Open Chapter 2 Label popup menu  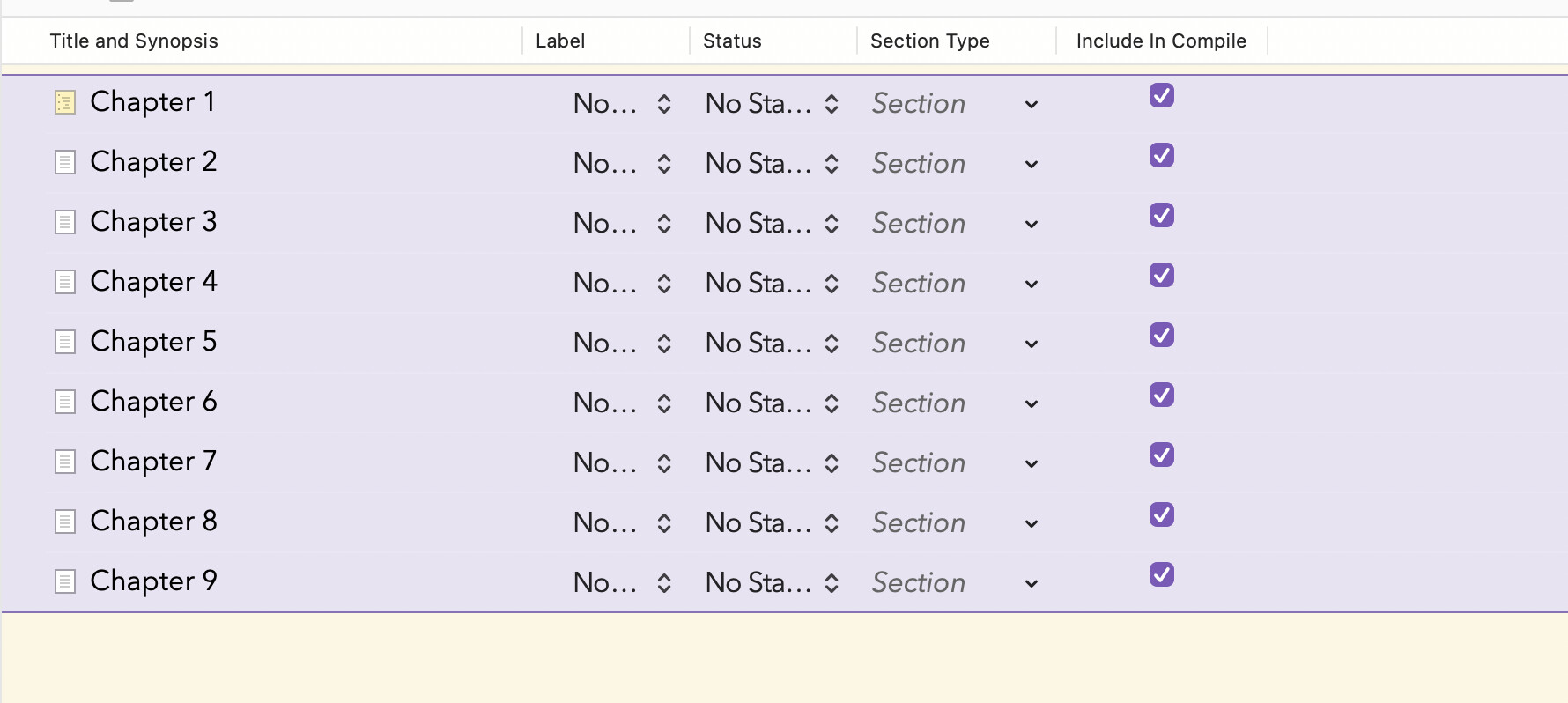(x=622, y=164)
